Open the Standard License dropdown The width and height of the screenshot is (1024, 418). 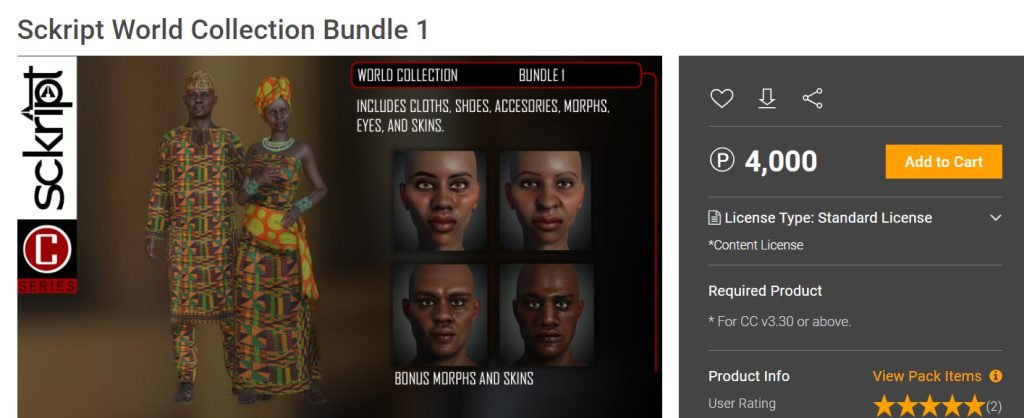855,217
